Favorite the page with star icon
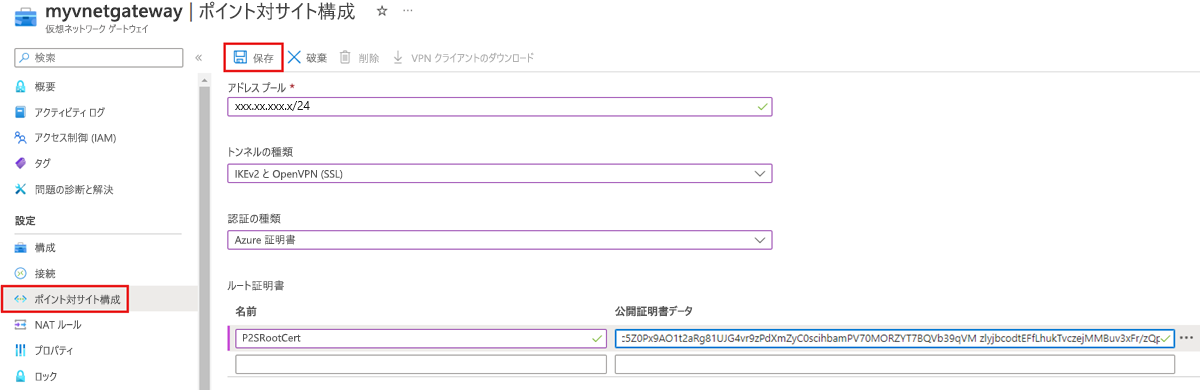This screenshot has width=1200, height=390. (381, 11)
